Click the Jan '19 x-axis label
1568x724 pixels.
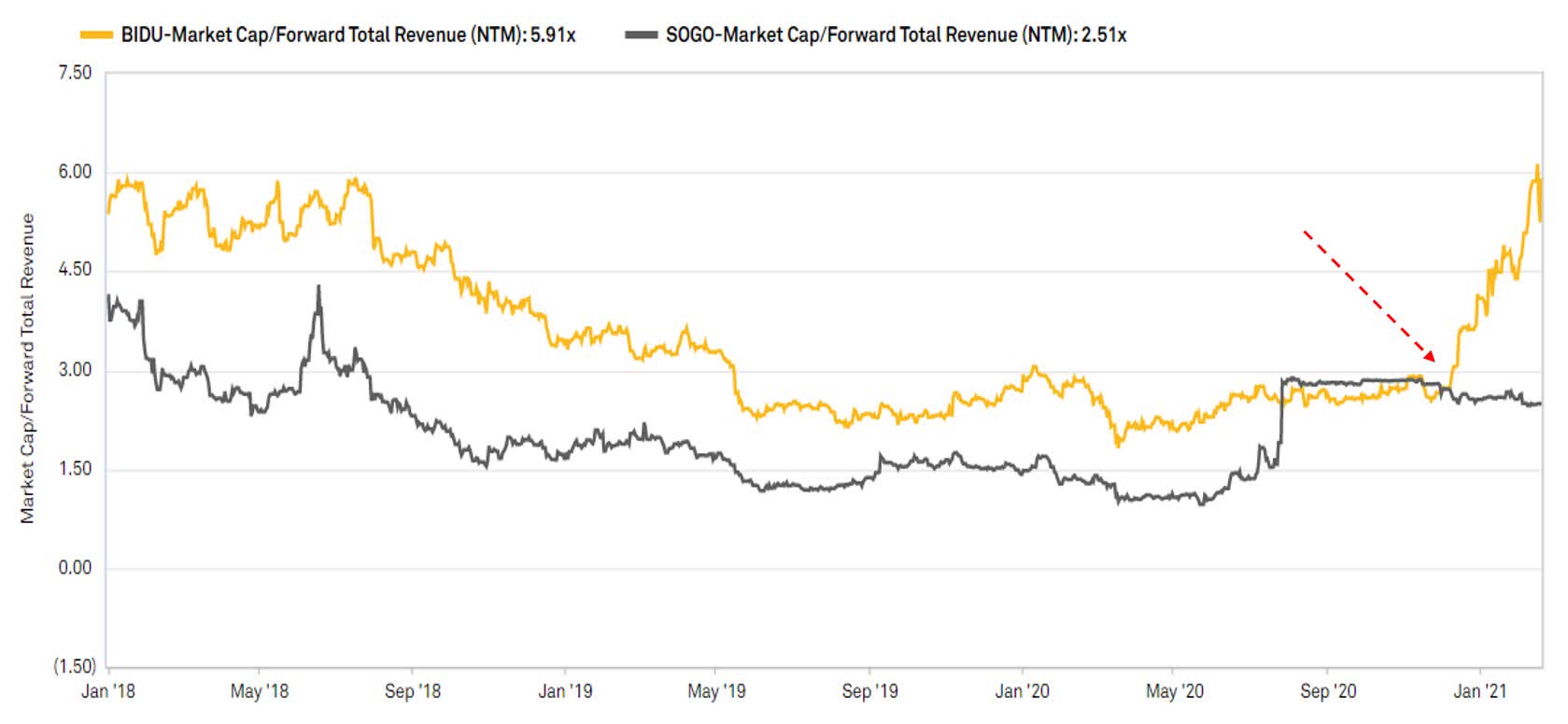565,691
